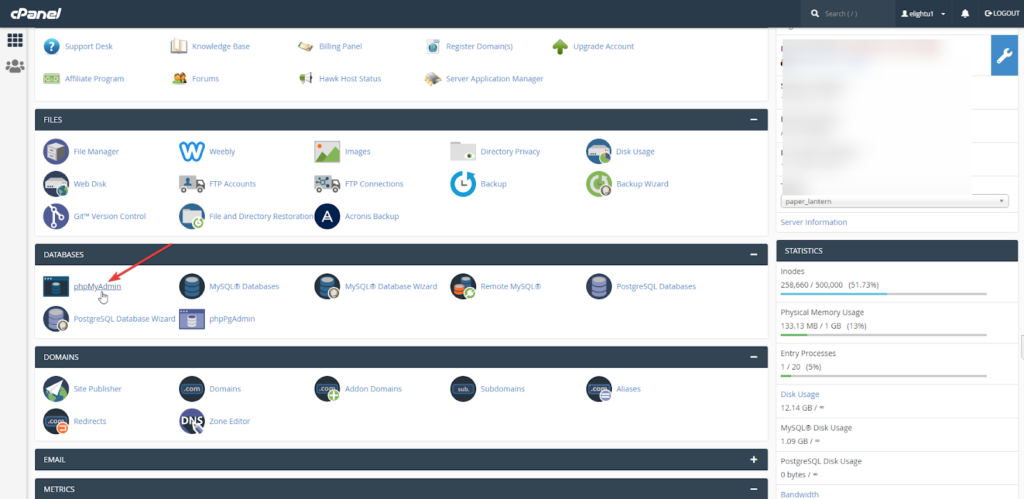Open the Git Version Control icon

coord(56,216)
